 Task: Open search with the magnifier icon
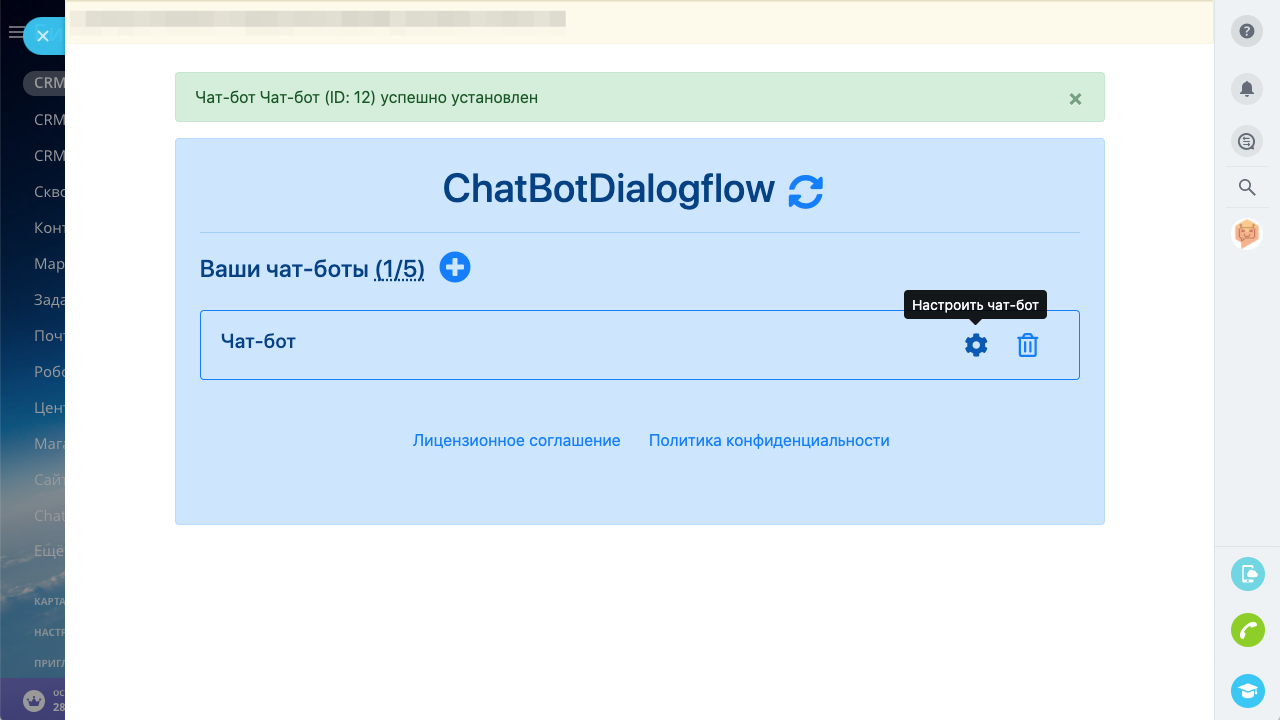pyautogui.click(x=1247, y=187)
